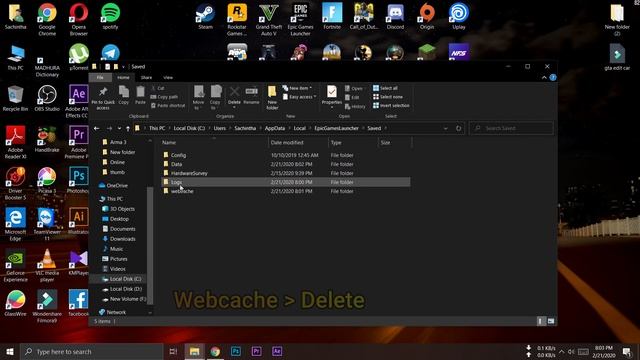Click Edit in the ribbon Open group
Screen dimensions: 640x360
pos(352,97)
